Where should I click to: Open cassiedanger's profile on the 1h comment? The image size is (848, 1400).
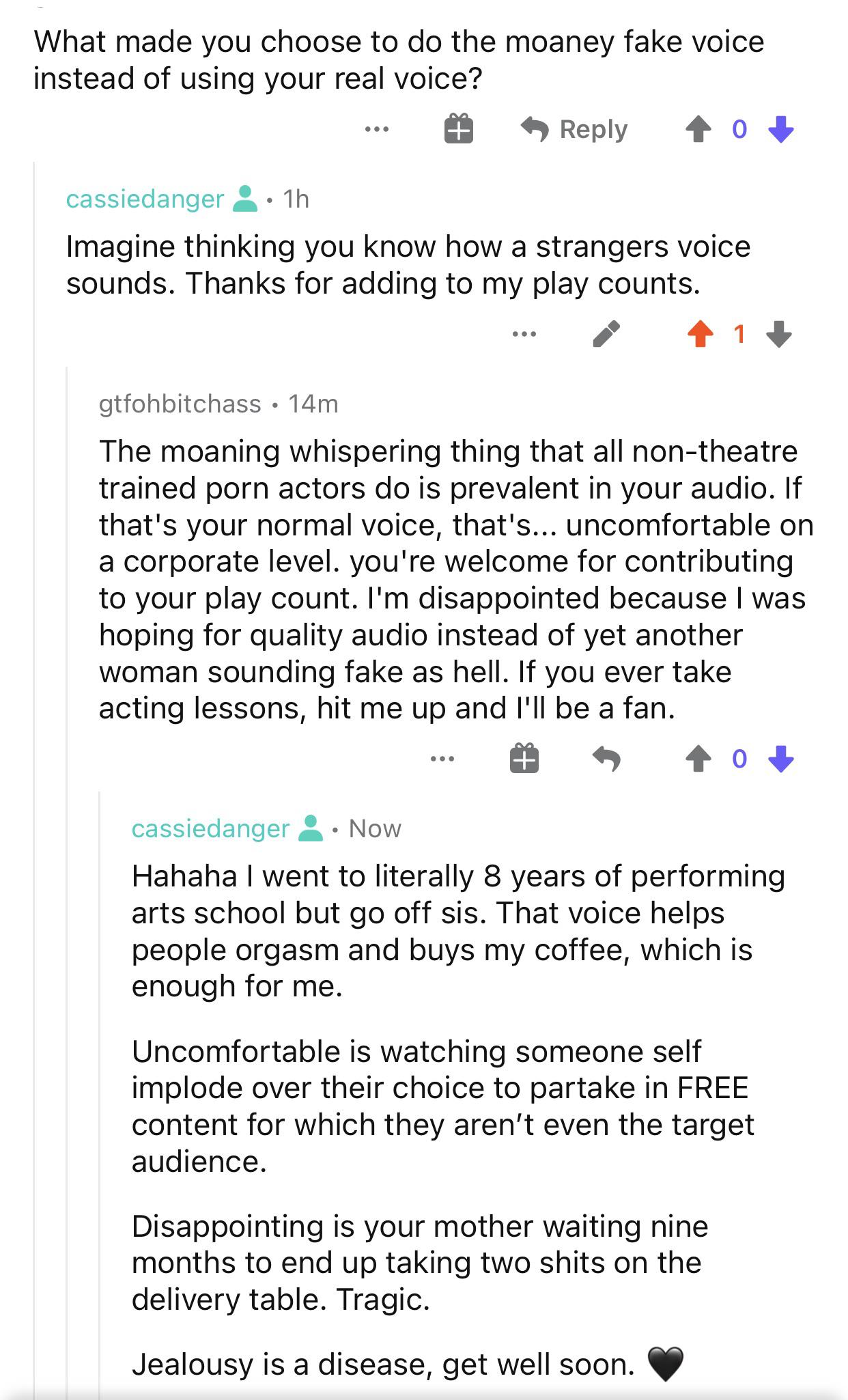click(145, 199)
